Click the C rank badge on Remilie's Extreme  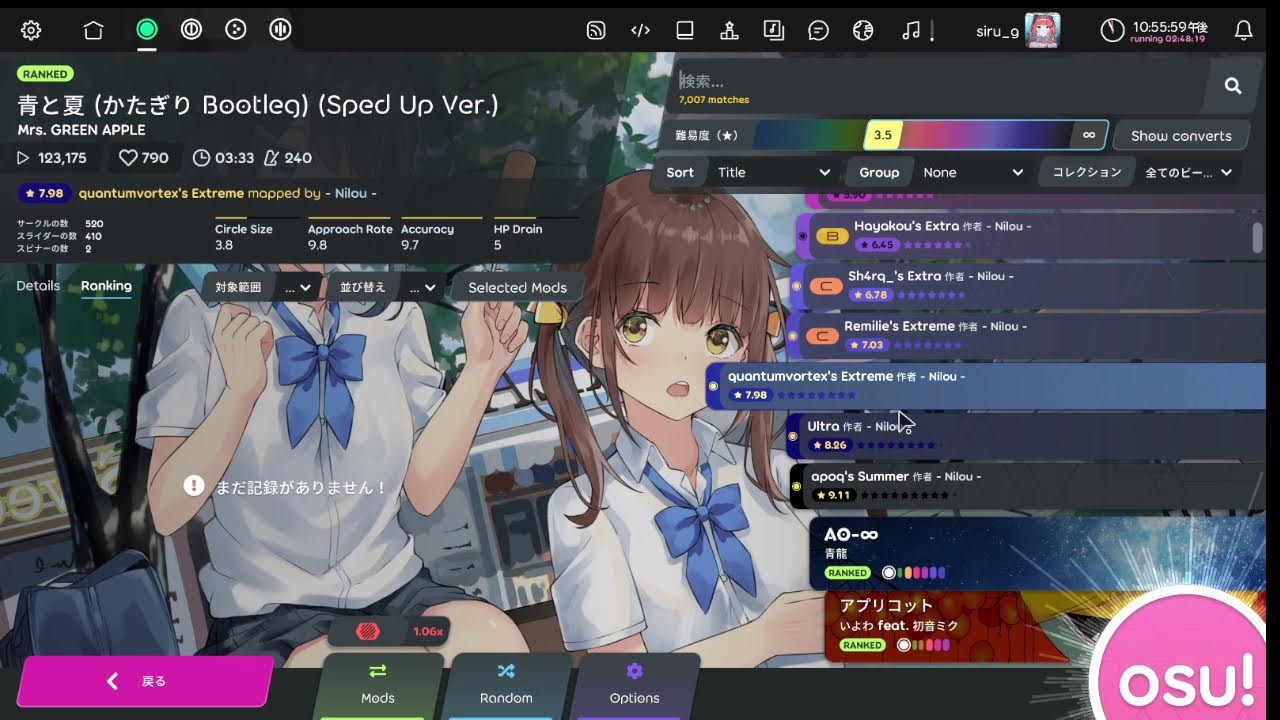[x=822, y=337]
